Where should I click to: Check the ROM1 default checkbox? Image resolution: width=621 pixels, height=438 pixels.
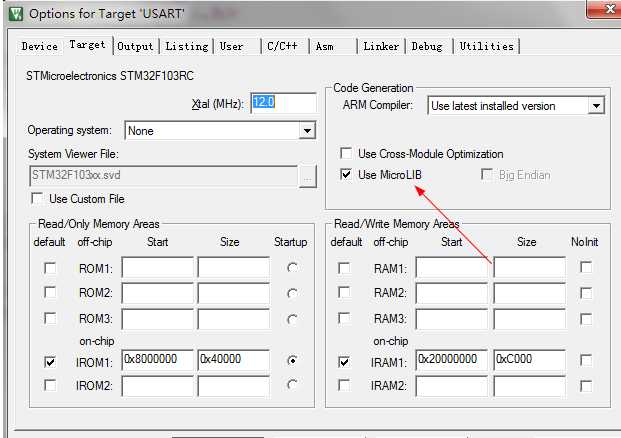pos(50,268)
